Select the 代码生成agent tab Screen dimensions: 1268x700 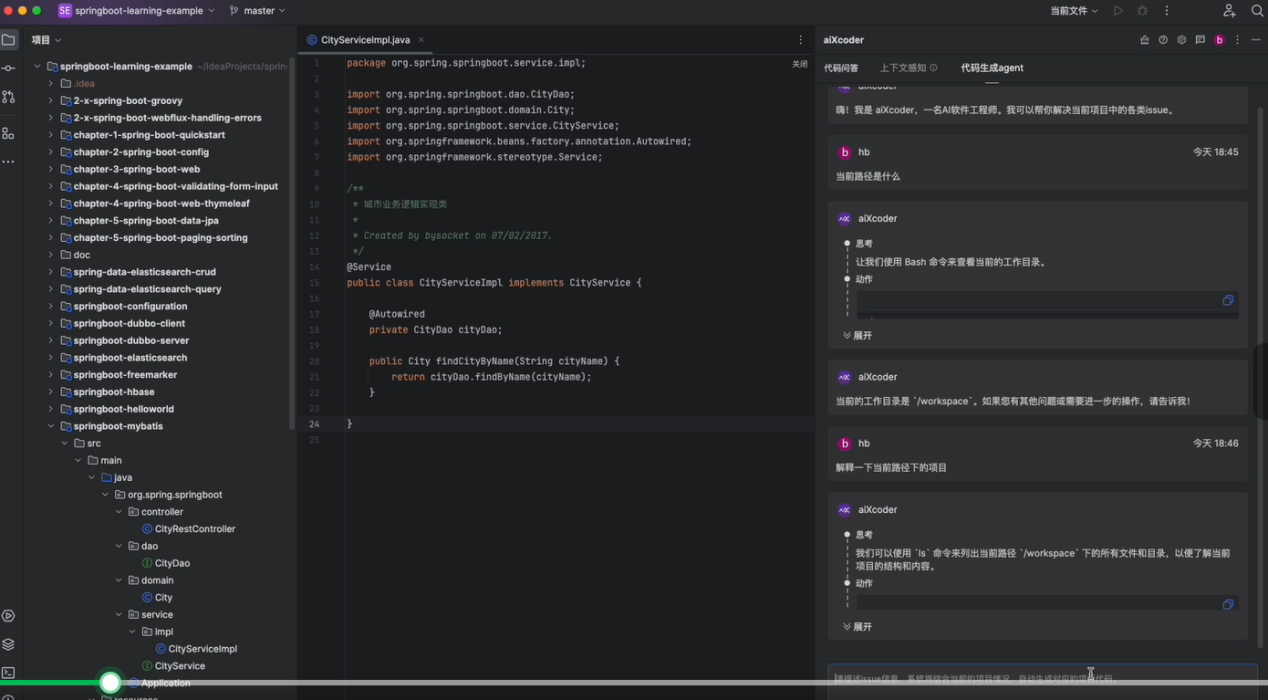991,68
